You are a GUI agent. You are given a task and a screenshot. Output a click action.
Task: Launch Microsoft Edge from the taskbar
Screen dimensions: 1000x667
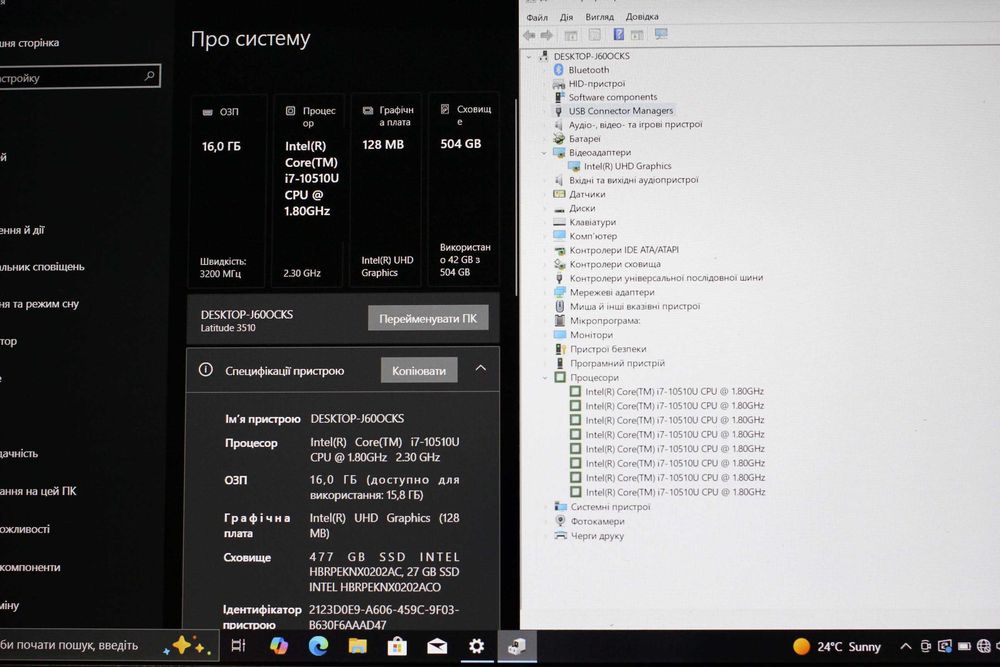tap(318, 645)
